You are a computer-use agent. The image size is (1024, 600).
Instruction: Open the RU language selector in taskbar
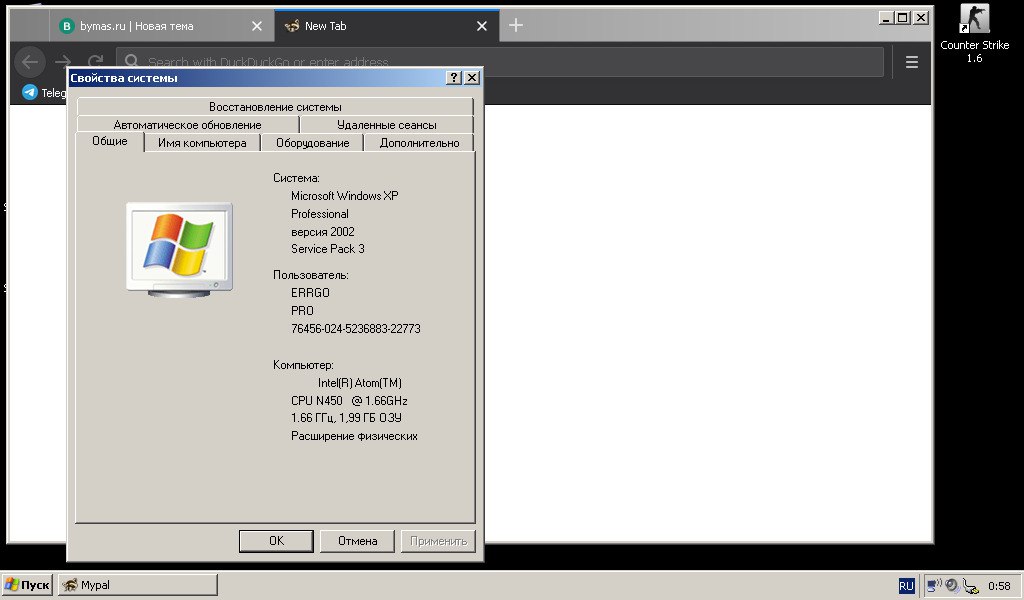tap(906, 586)
